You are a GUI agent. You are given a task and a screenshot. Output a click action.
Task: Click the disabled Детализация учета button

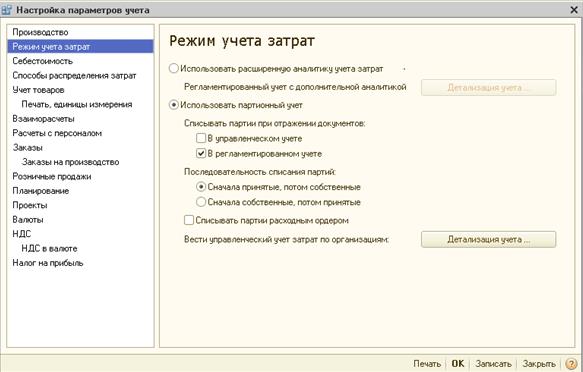489,88
